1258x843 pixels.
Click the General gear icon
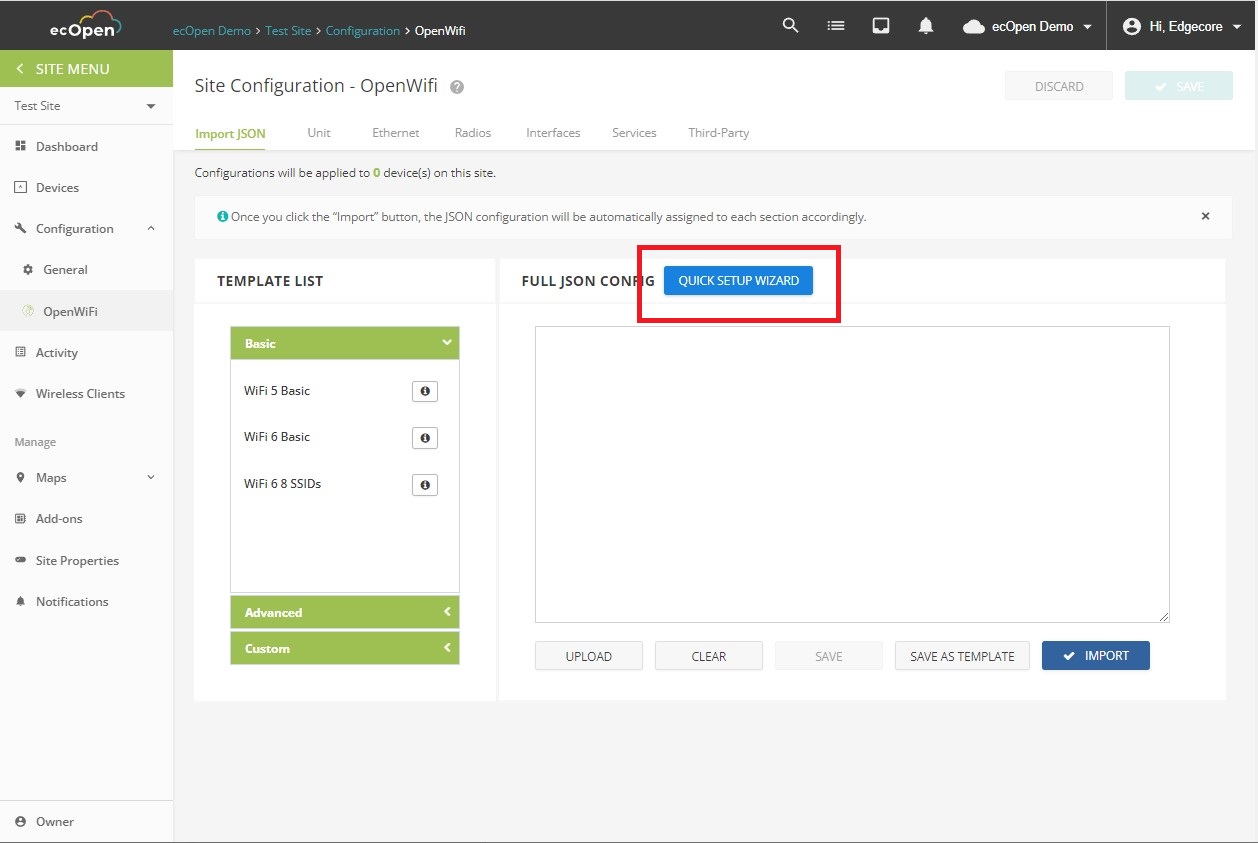(x=28, y=269)
